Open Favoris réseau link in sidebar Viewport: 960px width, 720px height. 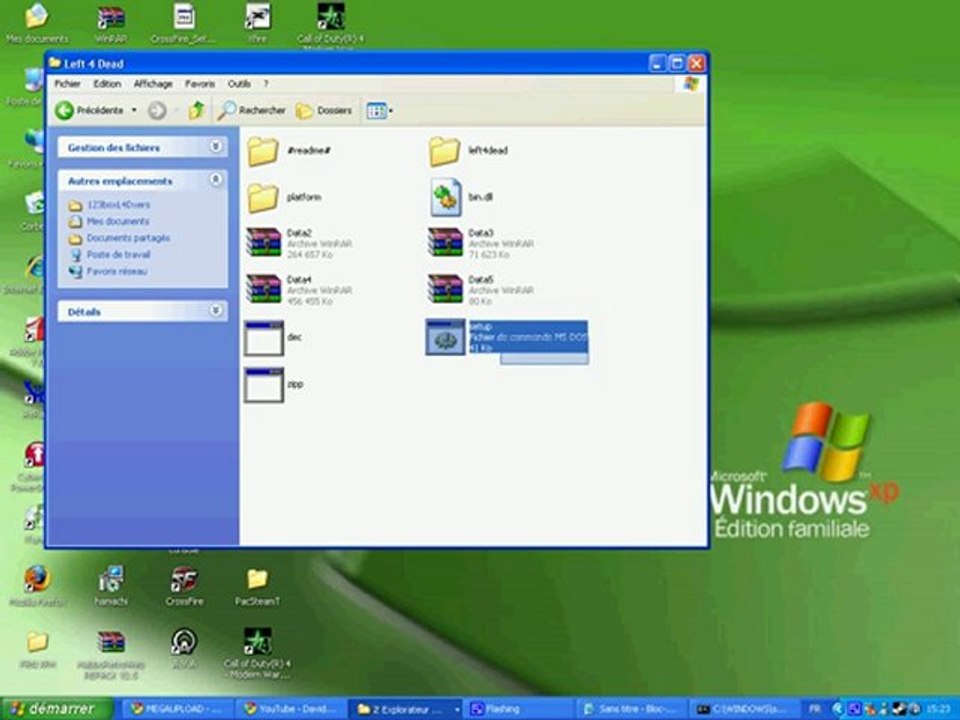[116, 271]
